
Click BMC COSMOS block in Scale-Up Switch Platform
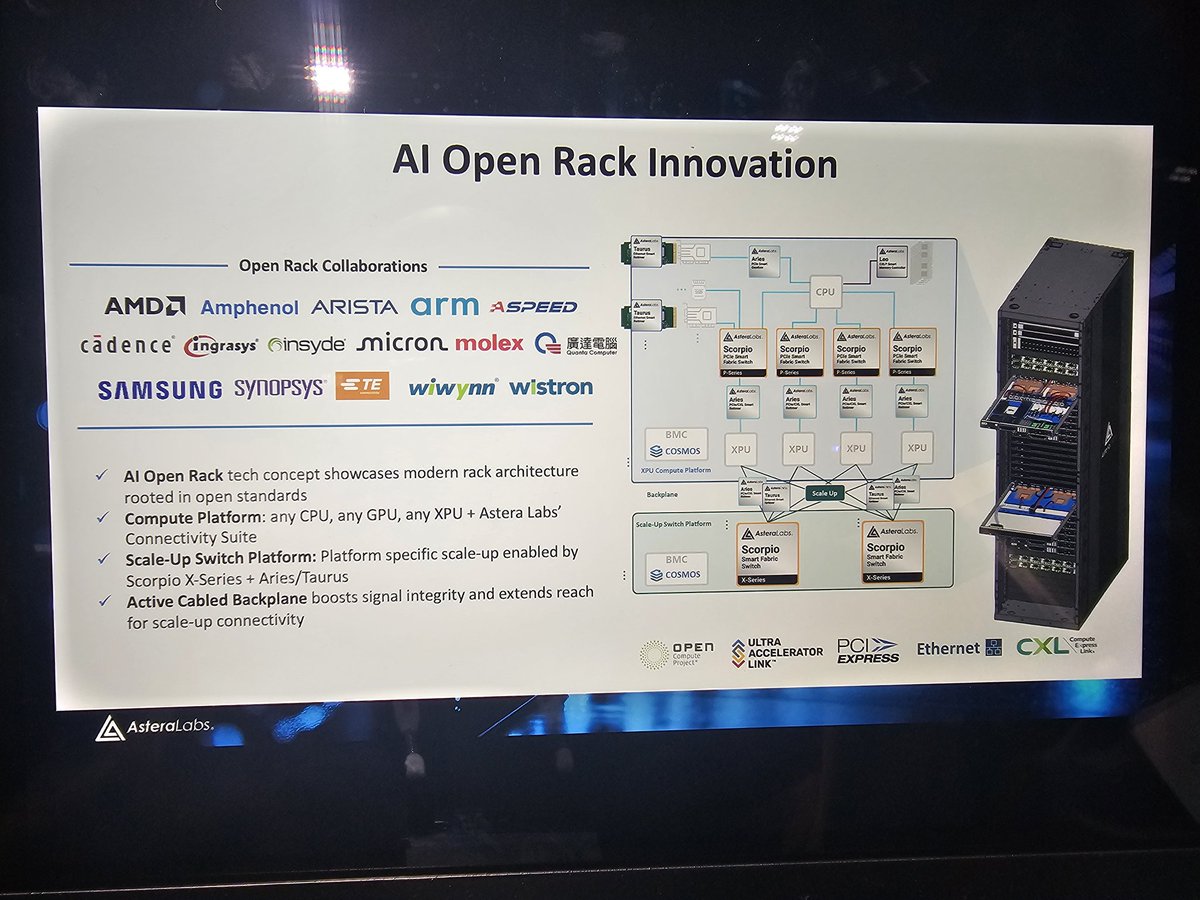[x=675, y=568]
